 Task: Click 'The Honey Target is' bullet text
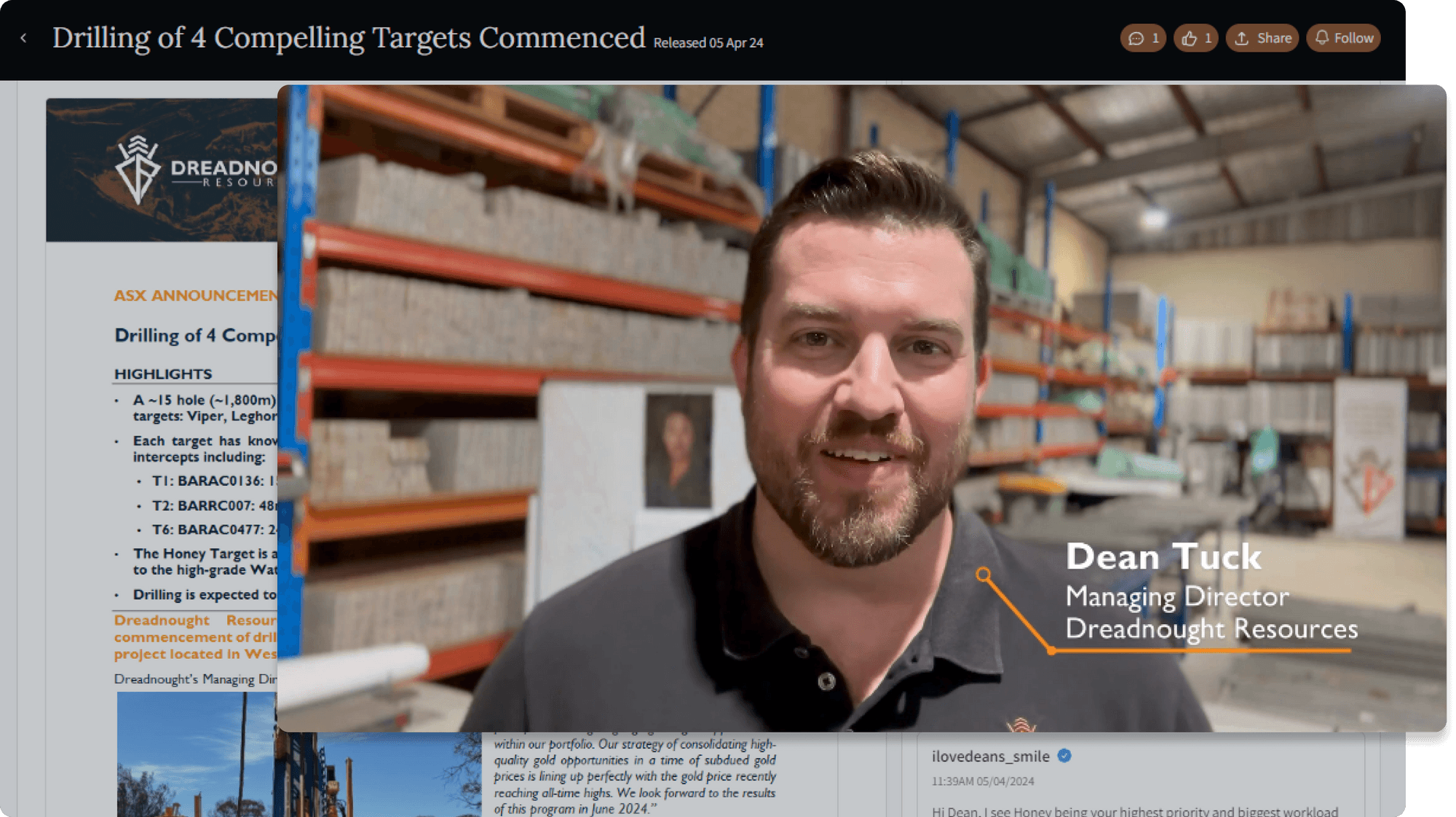[205, 553]
